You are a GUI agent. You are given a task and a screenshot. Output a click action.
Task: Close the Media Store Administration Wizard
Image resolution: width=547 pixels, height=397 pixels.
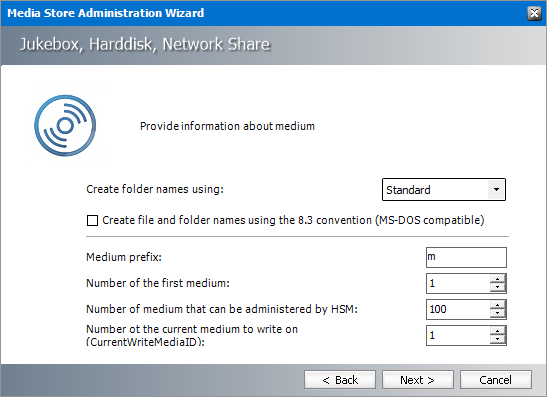coord(534,13)
